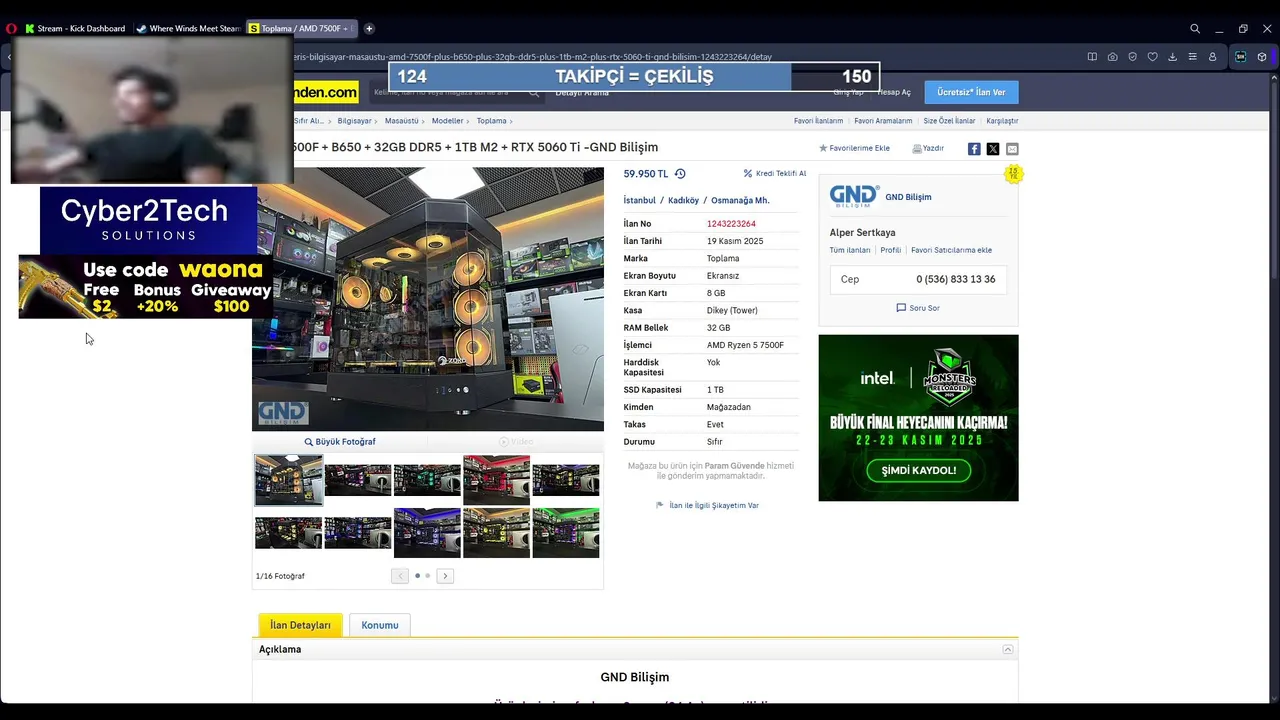Screen dimensions: 1280x720
Task: Share listing on Facebook
Action: tap(974, 149)
